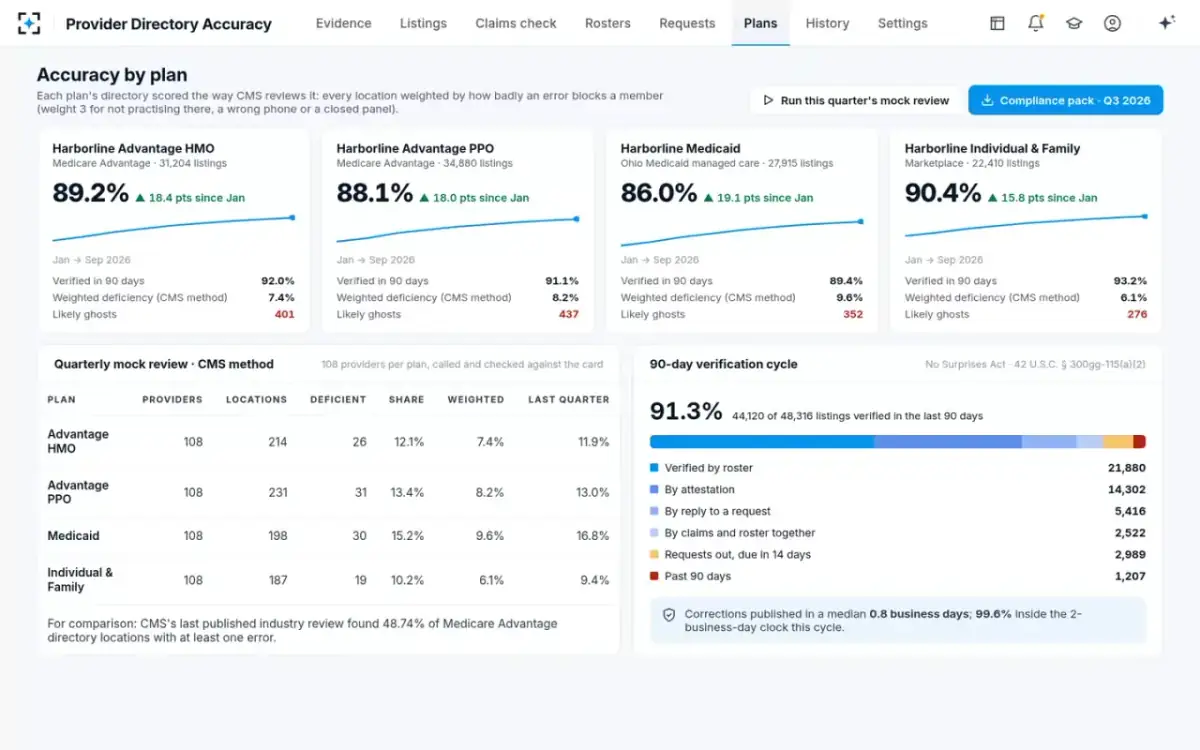Open the History tab
Viewport: 1200px width, 750px height.
pyautogui.click(x=827, y=23)
